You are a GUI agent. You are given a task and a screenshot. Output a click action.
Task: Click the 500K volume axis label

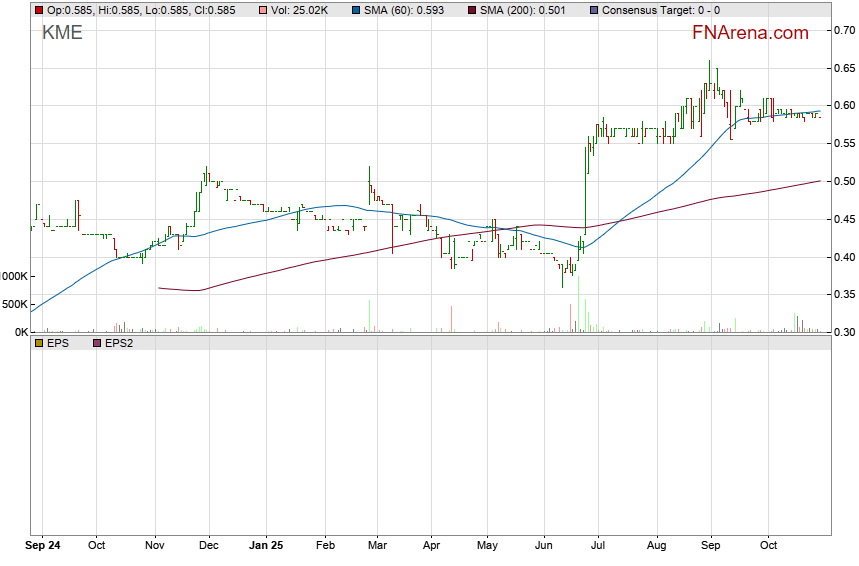click(14, 304)
